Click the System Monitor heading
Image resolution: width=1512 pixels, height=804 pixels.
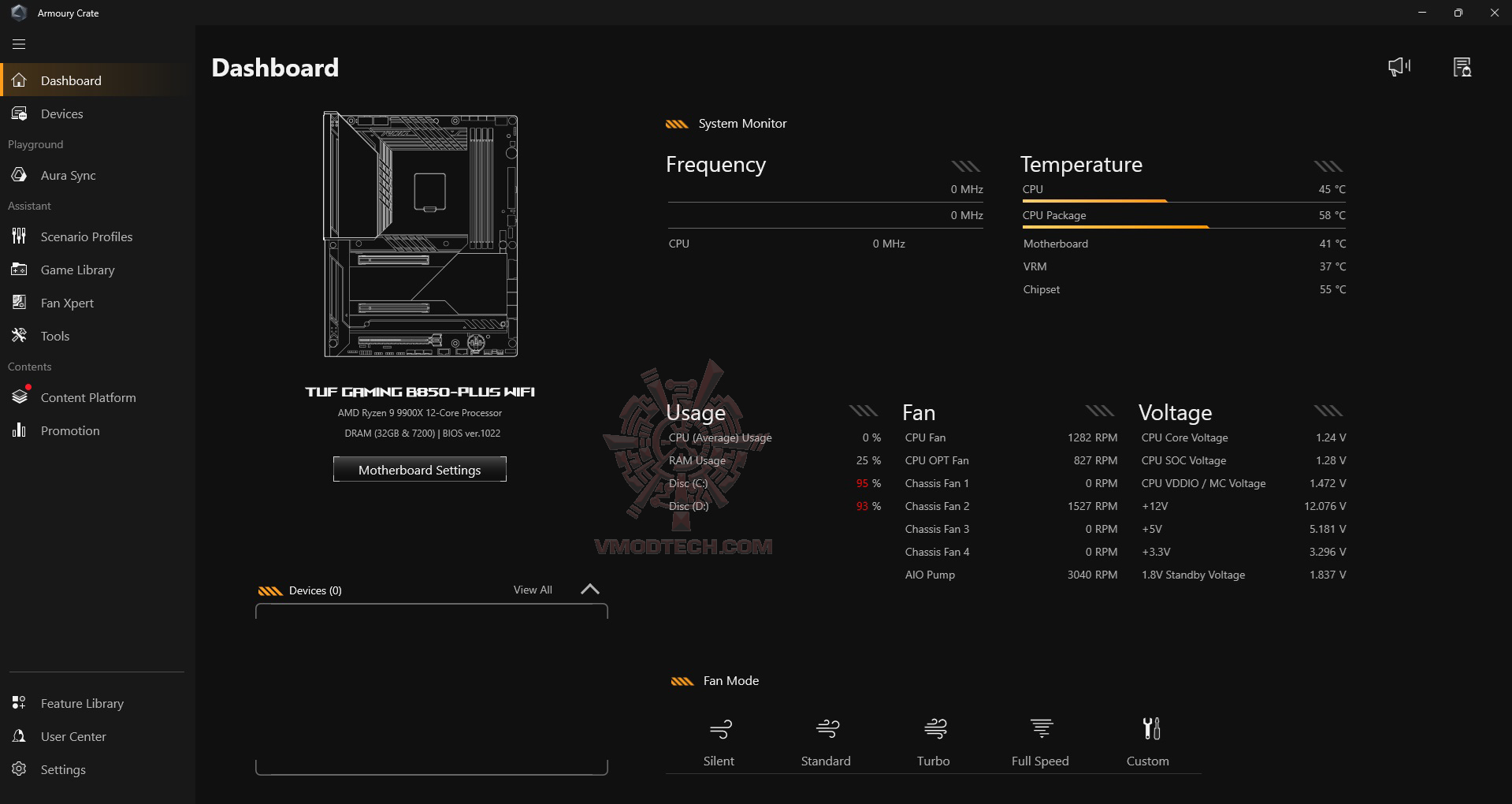pyautogui.click(x=742, y=123)
